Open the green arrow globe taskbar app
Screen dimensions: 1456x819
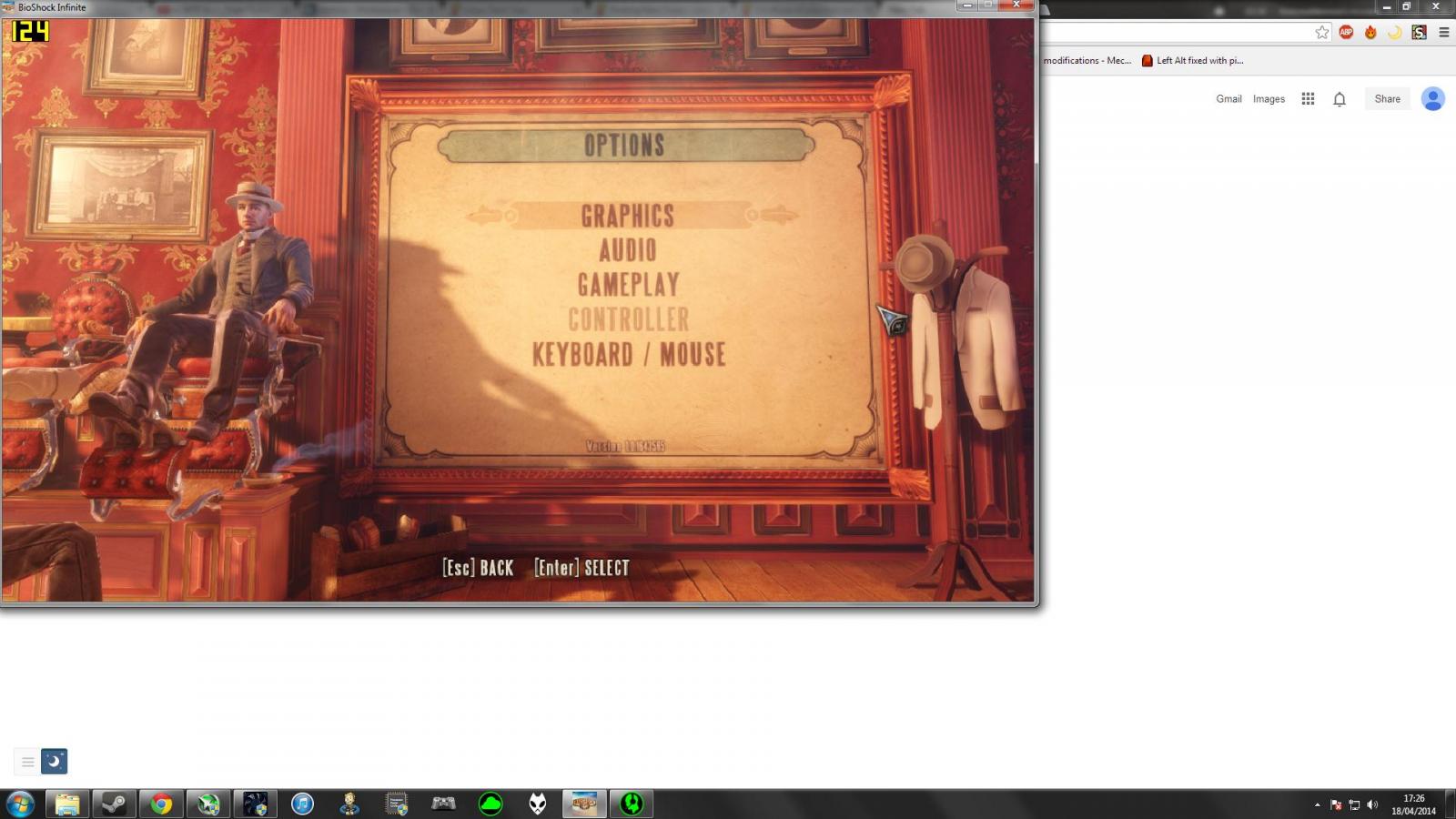click(208, 804)
